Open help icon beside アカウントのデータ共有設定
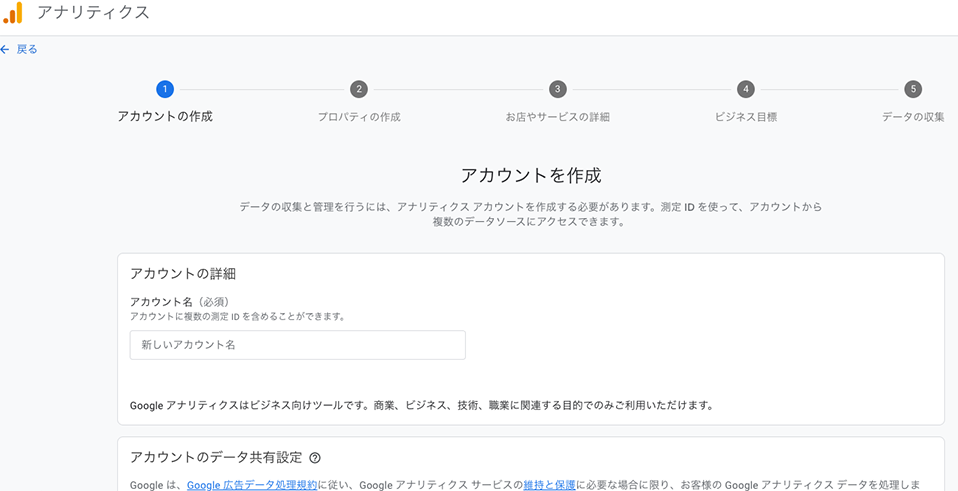 pyautogui.click(x=315, y=458)
